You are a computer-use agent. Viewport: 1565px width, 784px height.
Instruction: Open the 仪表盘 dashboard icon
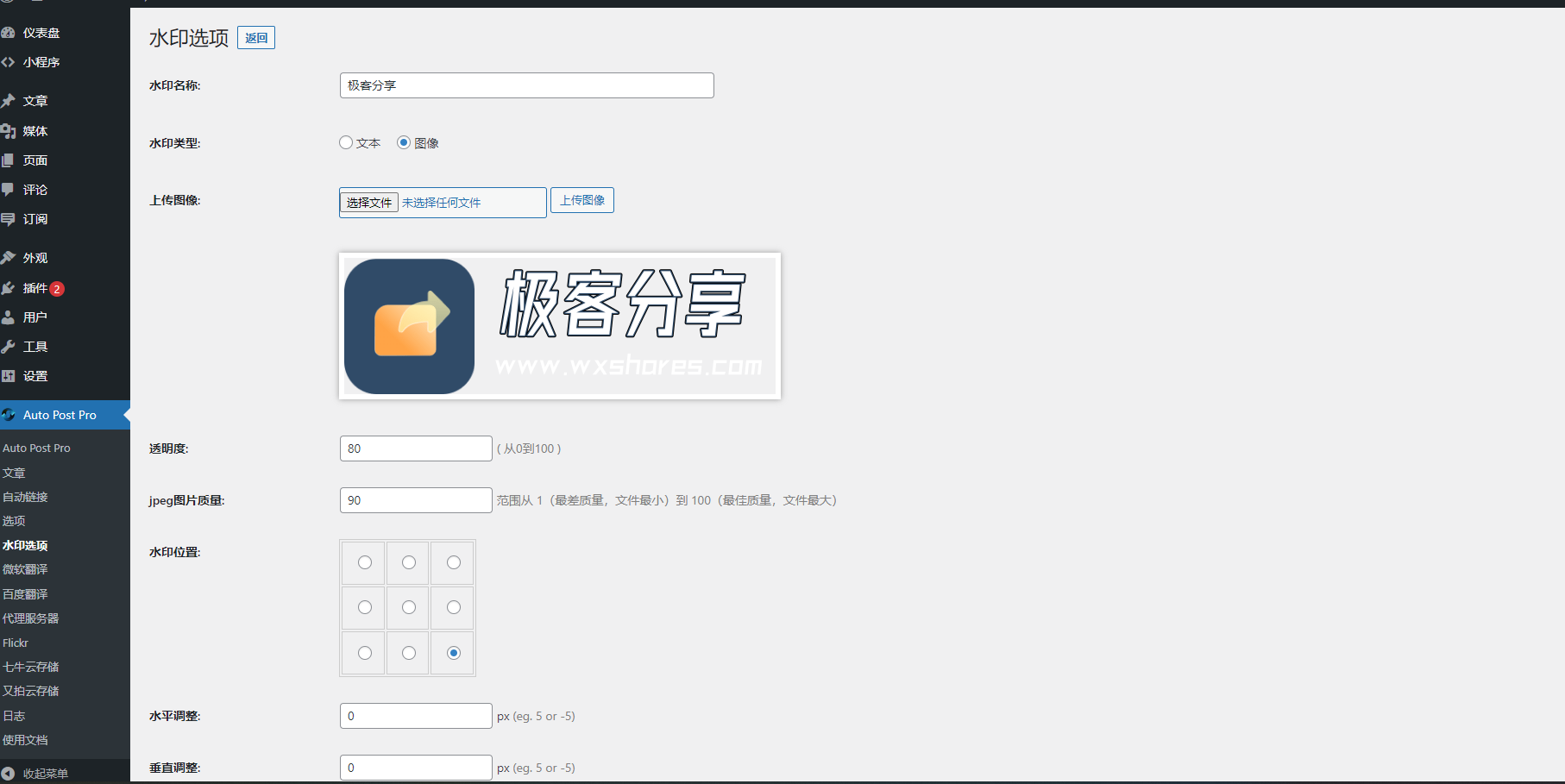click(x=10, y=33)
